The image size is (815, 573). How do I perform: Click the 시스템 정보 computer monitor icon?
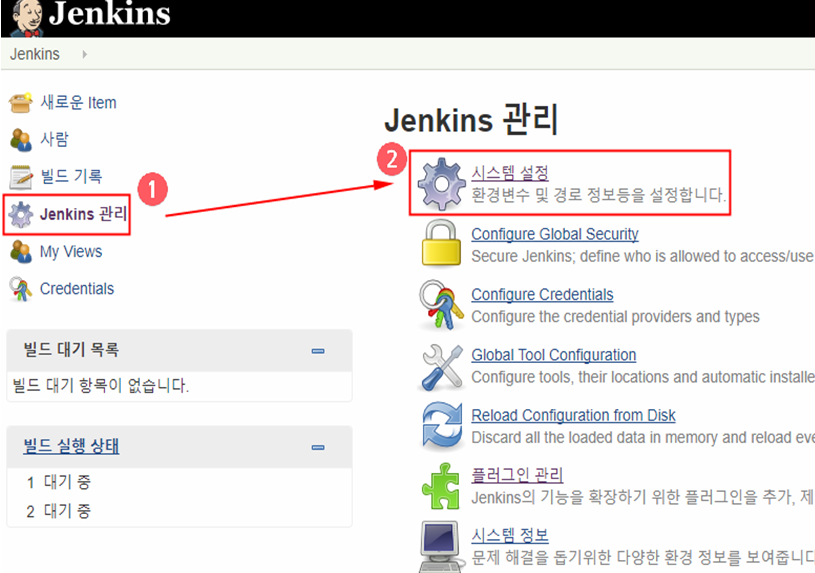(442, 547)
